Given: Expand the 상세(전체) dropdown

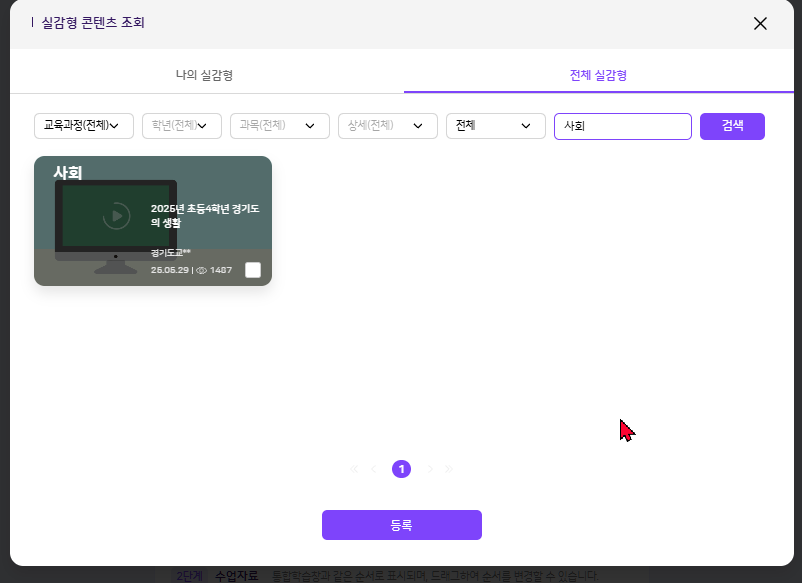Looking at the screenshot, I should pos(387,126).
